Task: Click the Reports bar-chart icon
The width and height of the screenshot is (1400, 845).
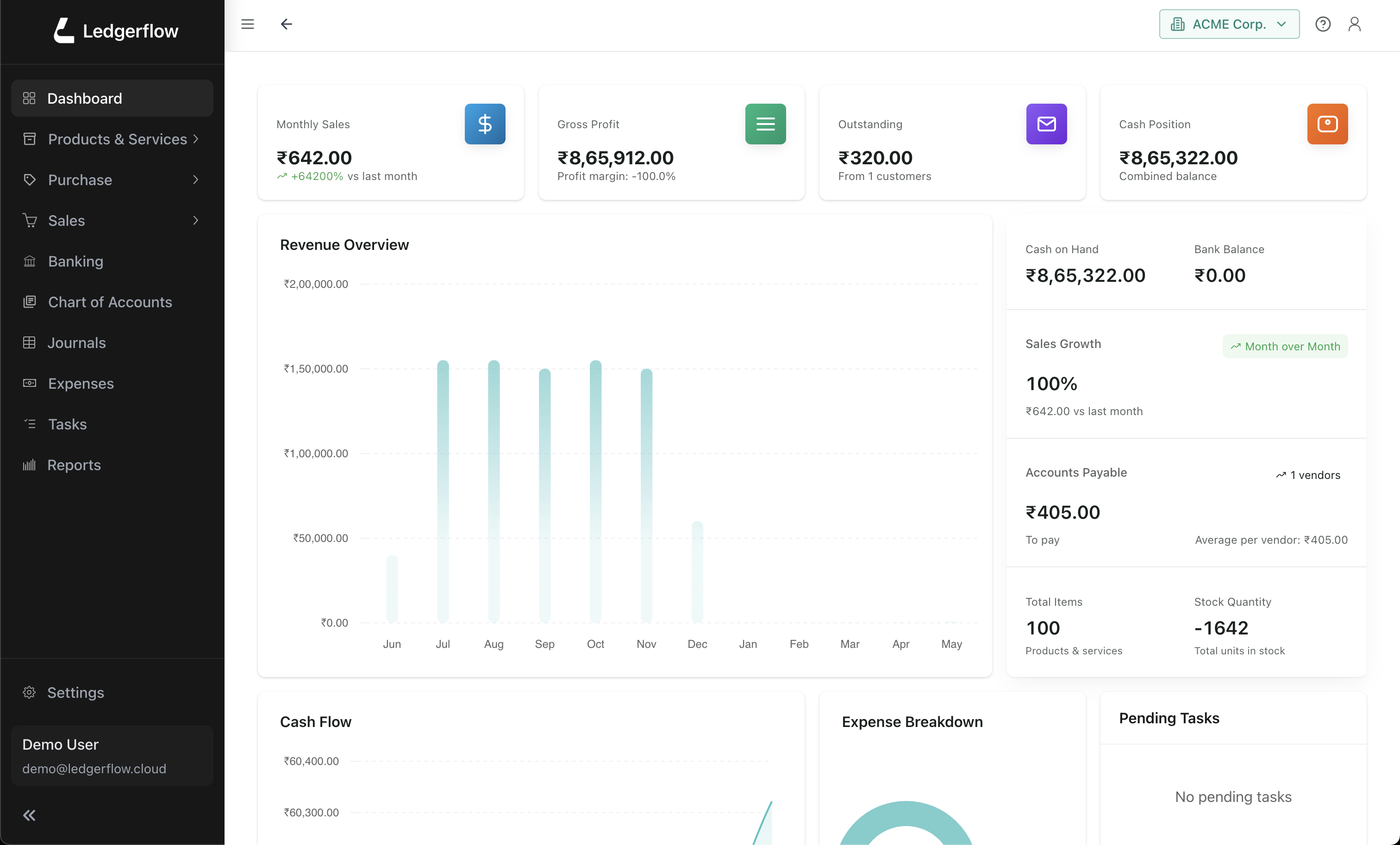Action: coord(30,465)
